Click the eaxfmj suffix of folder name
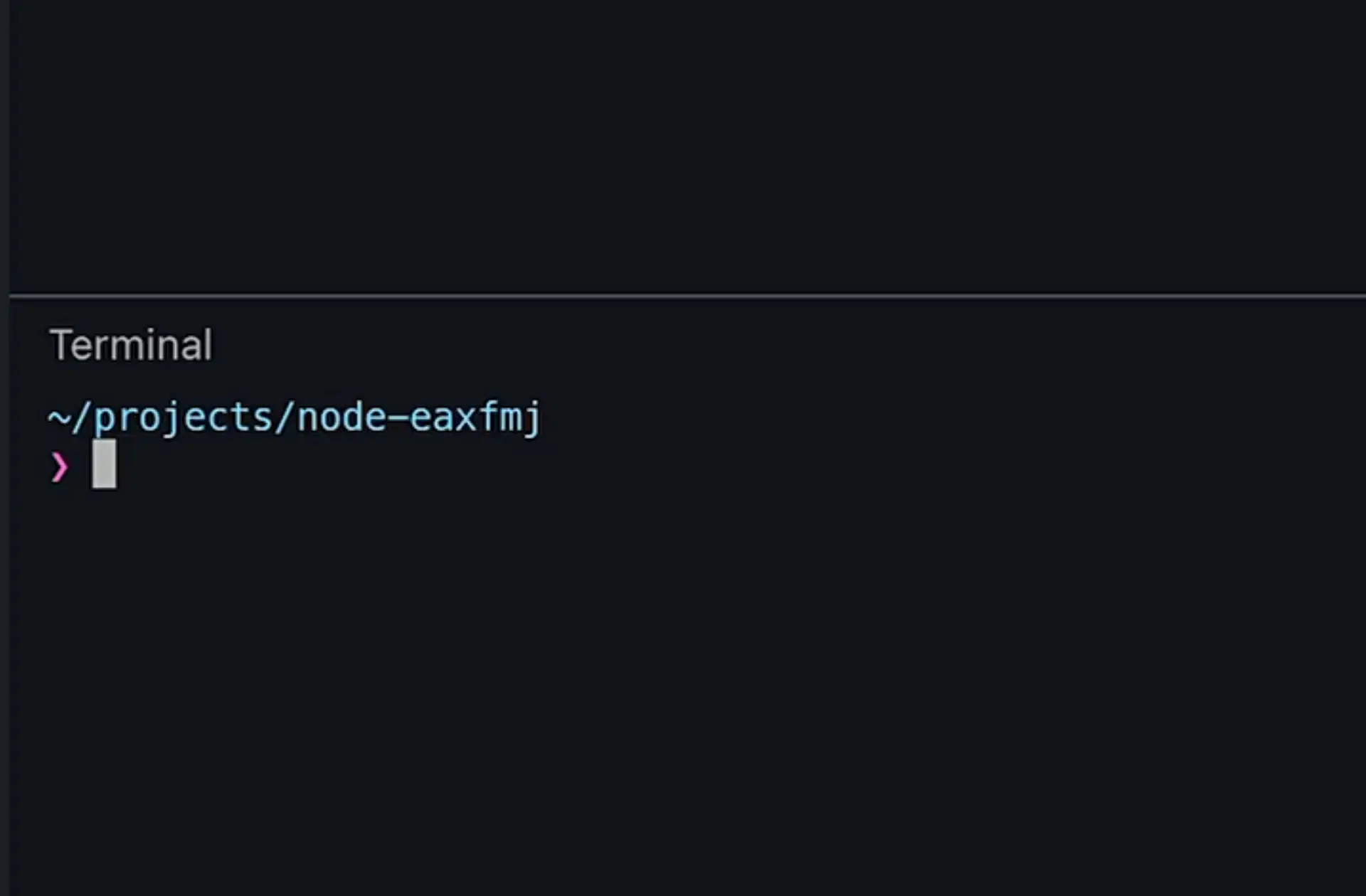Image resolution: width=1366 pixels, height=896 pixels. (475, 417)
